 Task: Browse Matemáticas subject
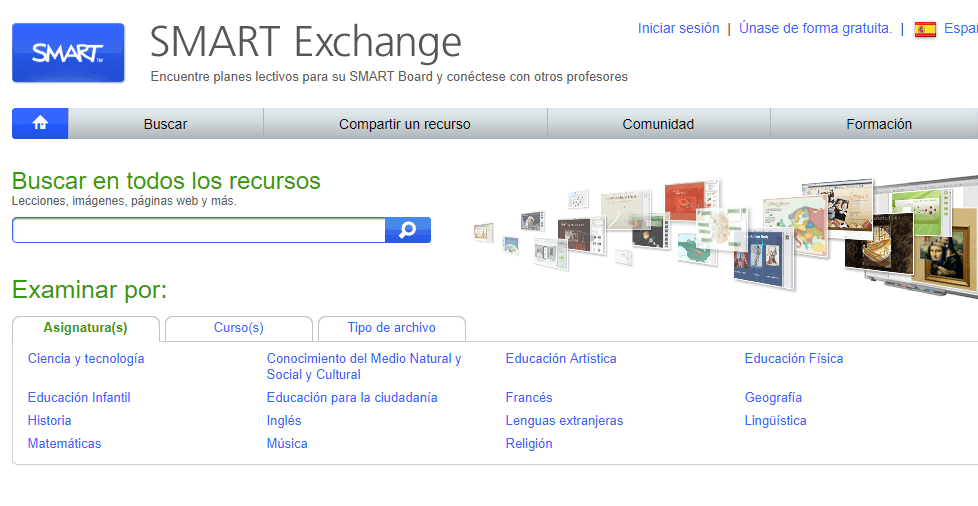point(64,444)
